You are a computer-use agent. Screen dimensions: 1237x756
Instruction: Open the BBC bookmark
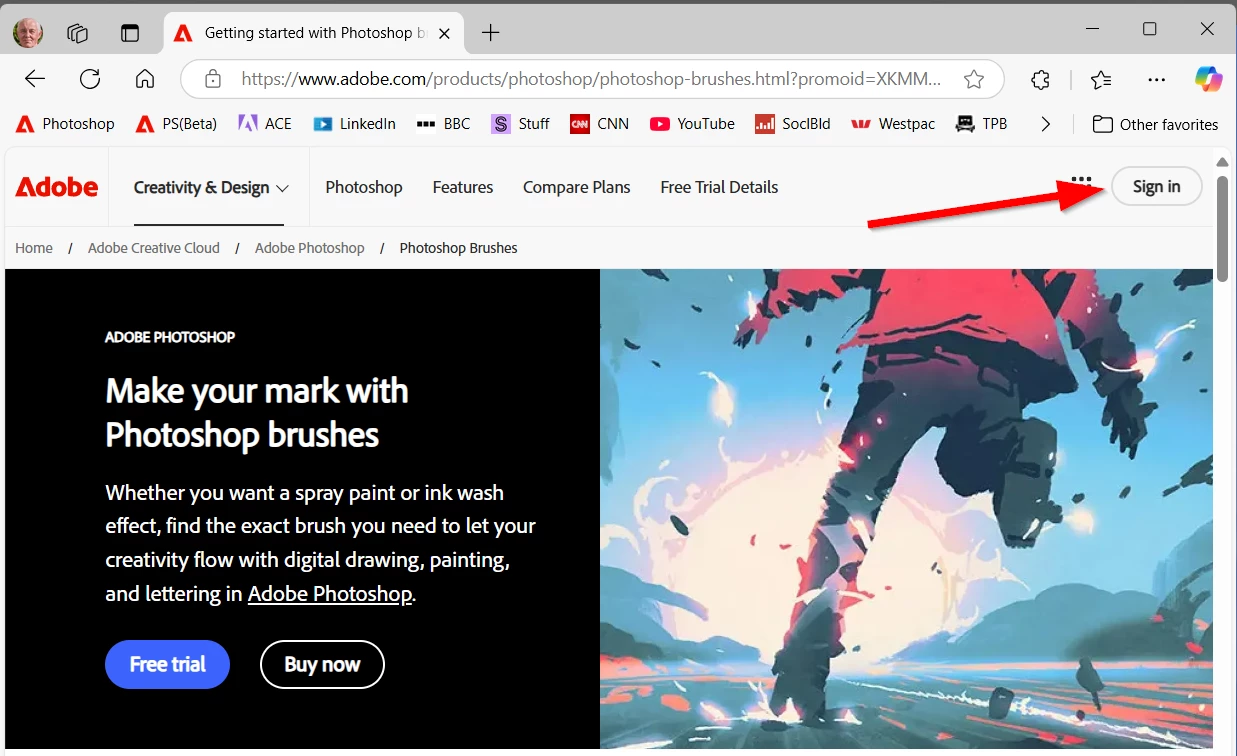click(x=444, y=124)
